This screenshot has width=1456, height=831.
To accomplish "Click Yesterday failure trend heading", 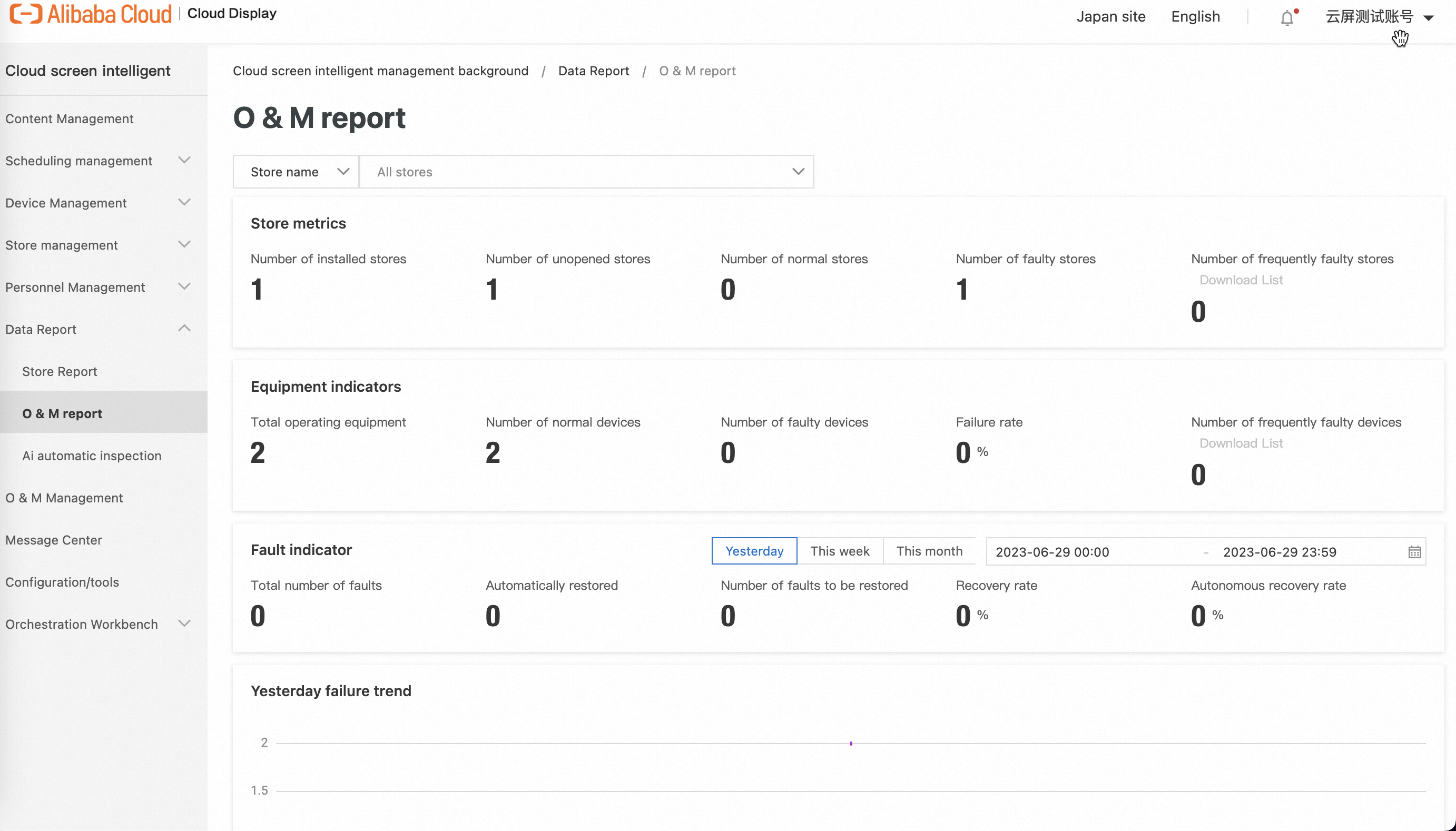I will [x=331, y=690].
